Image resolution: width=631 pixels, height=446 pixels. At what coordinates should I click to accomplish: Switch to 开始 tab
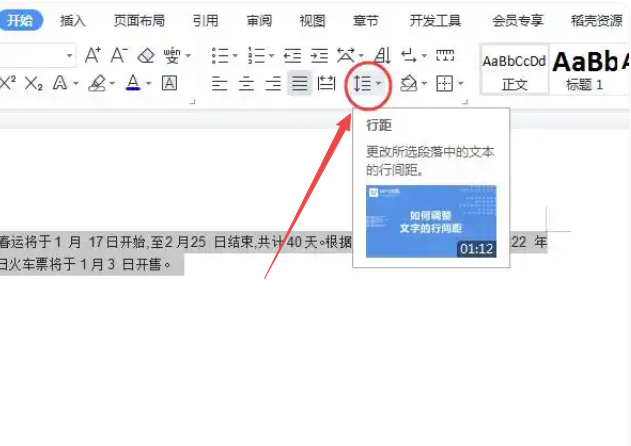[x=19, y=20]
